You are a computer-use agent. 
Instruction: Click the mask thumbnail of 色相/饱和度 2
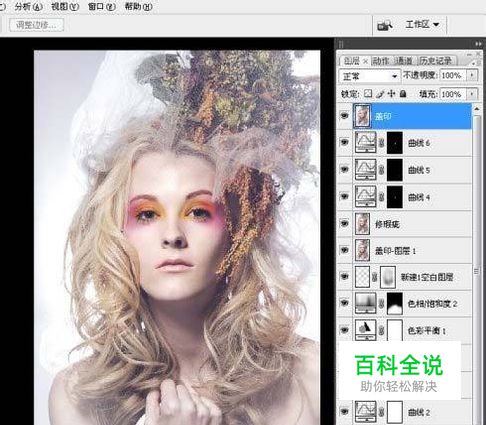coord(394,303)
